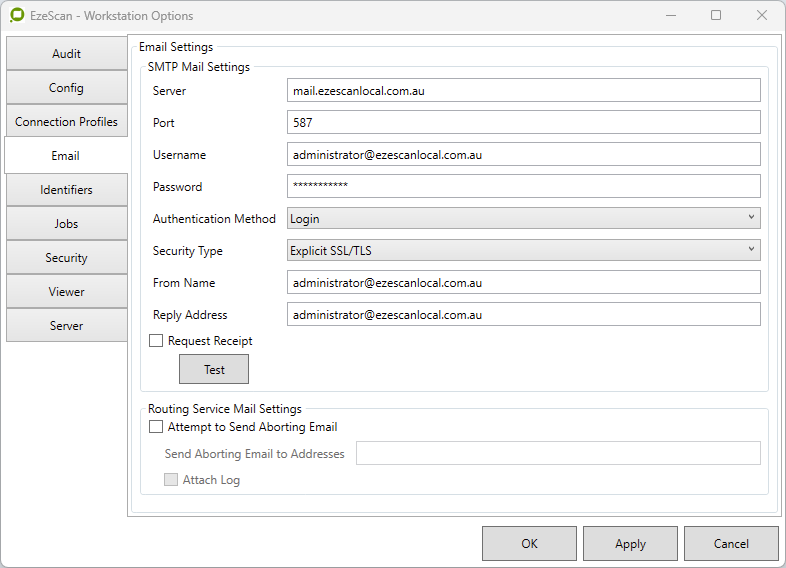Switch to the Config tab
Viewport: 786px width, 568px height.
click(x=66, y=88)
